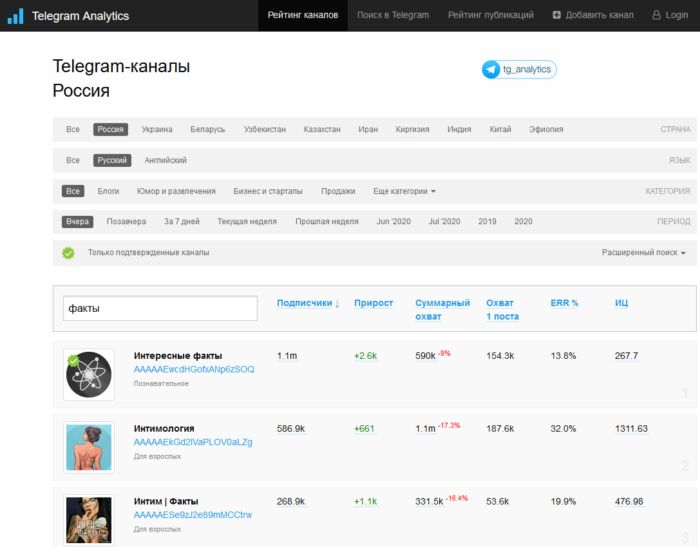This screenshot has height=547, width=700.
Task: Expand the Еще категории dropdown
Action: (404, 191)
